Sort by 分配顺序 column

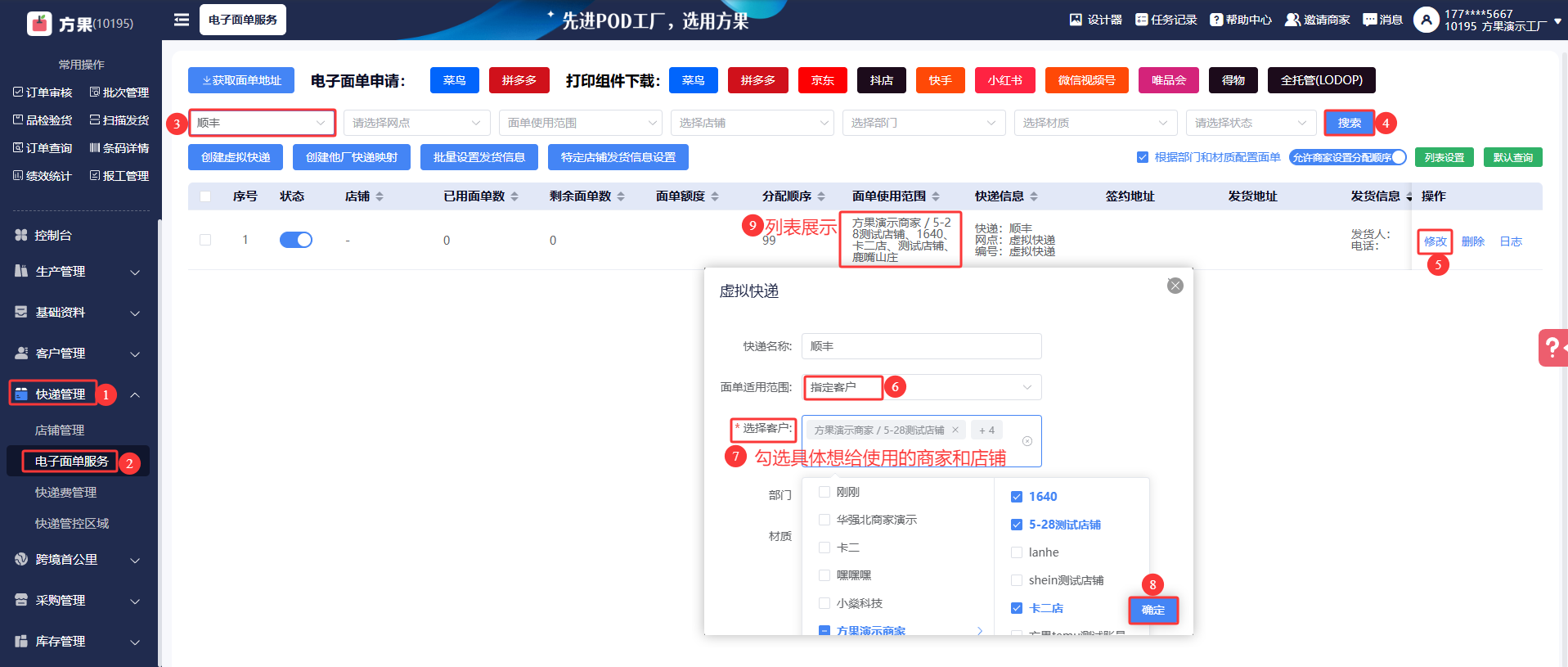(821, 196)
